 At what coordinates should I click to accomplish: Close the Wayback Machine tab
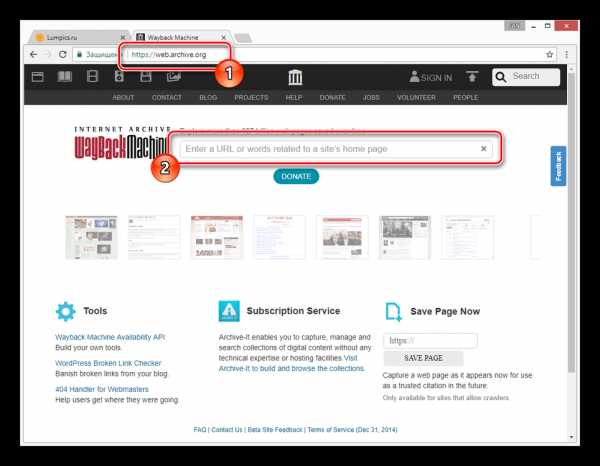223,37
